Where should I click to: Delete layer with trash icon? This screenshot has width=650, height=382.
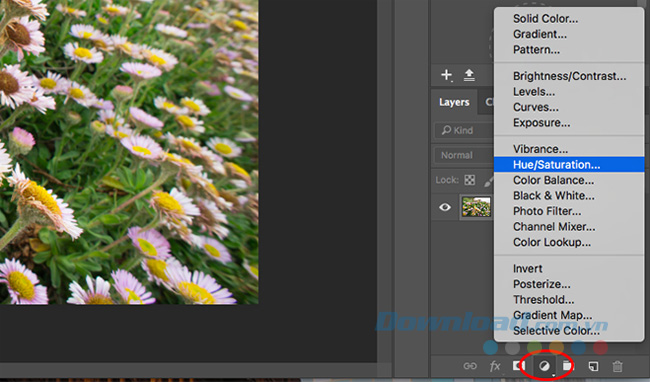[618, 366]
